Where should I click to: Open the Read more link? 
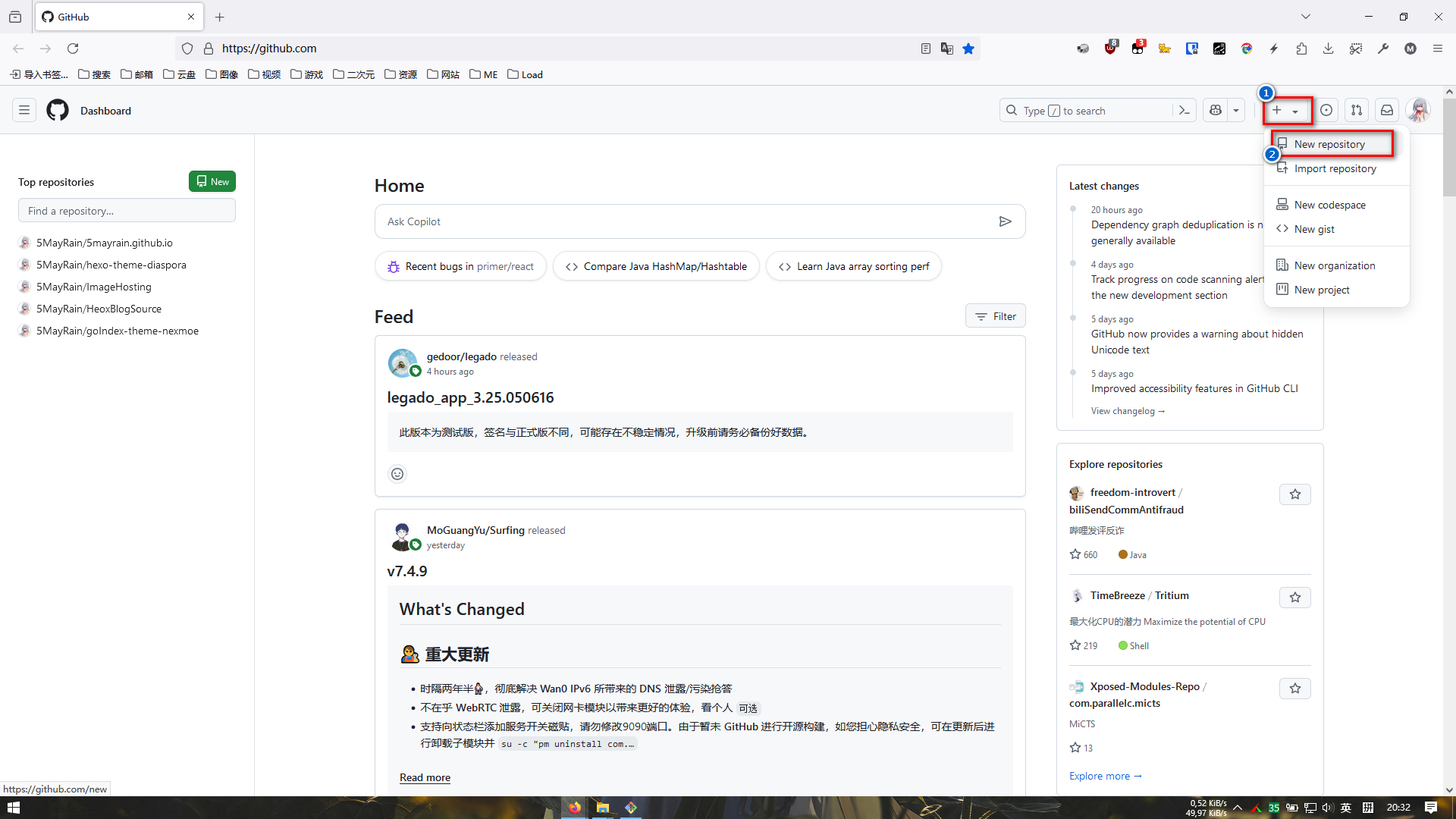(425, 777)
